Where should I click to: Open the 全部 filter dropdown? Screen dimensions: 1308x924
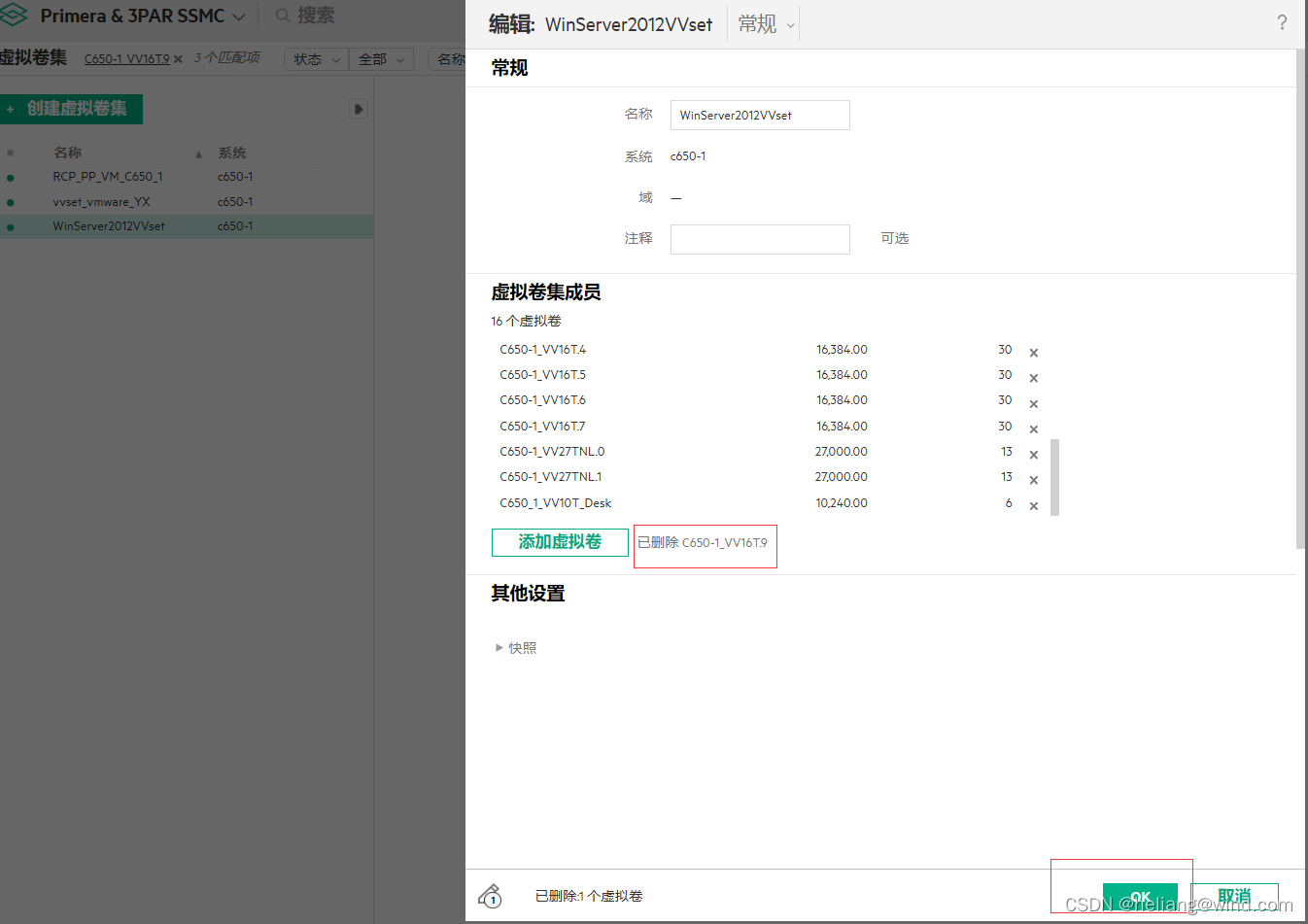[x=382, y=59]
